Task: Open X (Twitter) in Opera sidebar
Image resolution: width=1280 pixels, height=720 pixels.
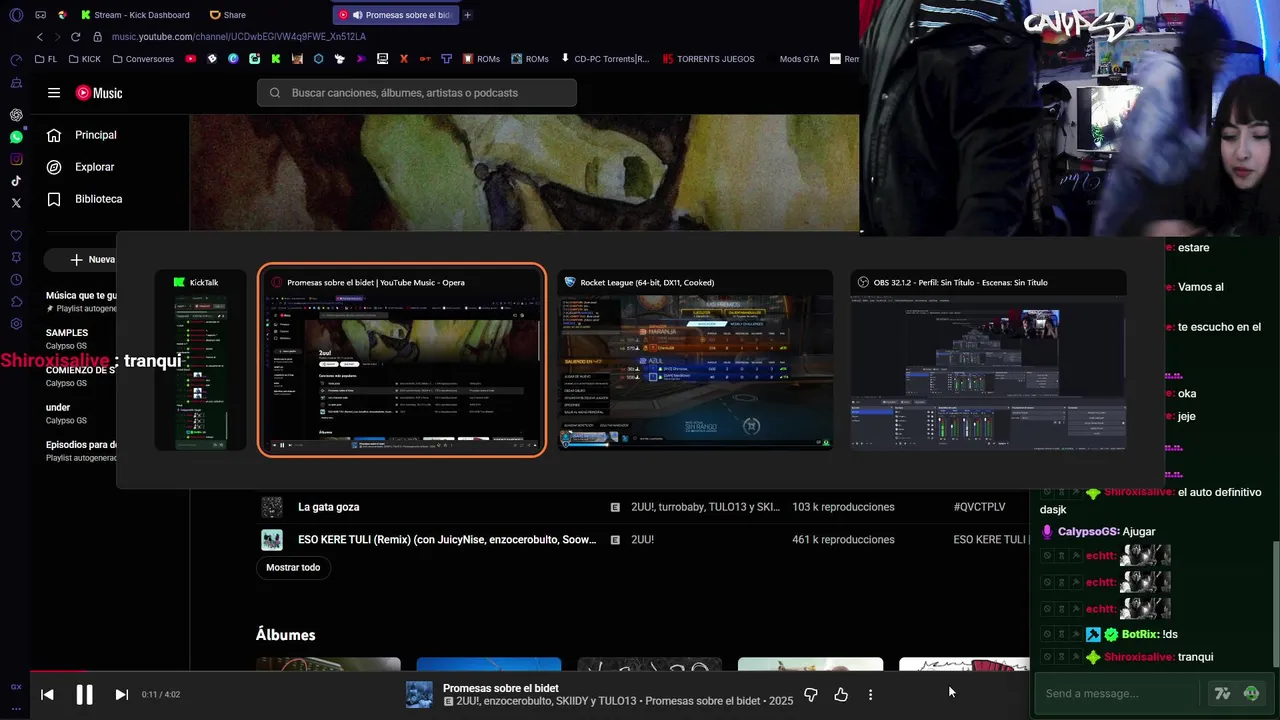Action: [x=16, y=203]
